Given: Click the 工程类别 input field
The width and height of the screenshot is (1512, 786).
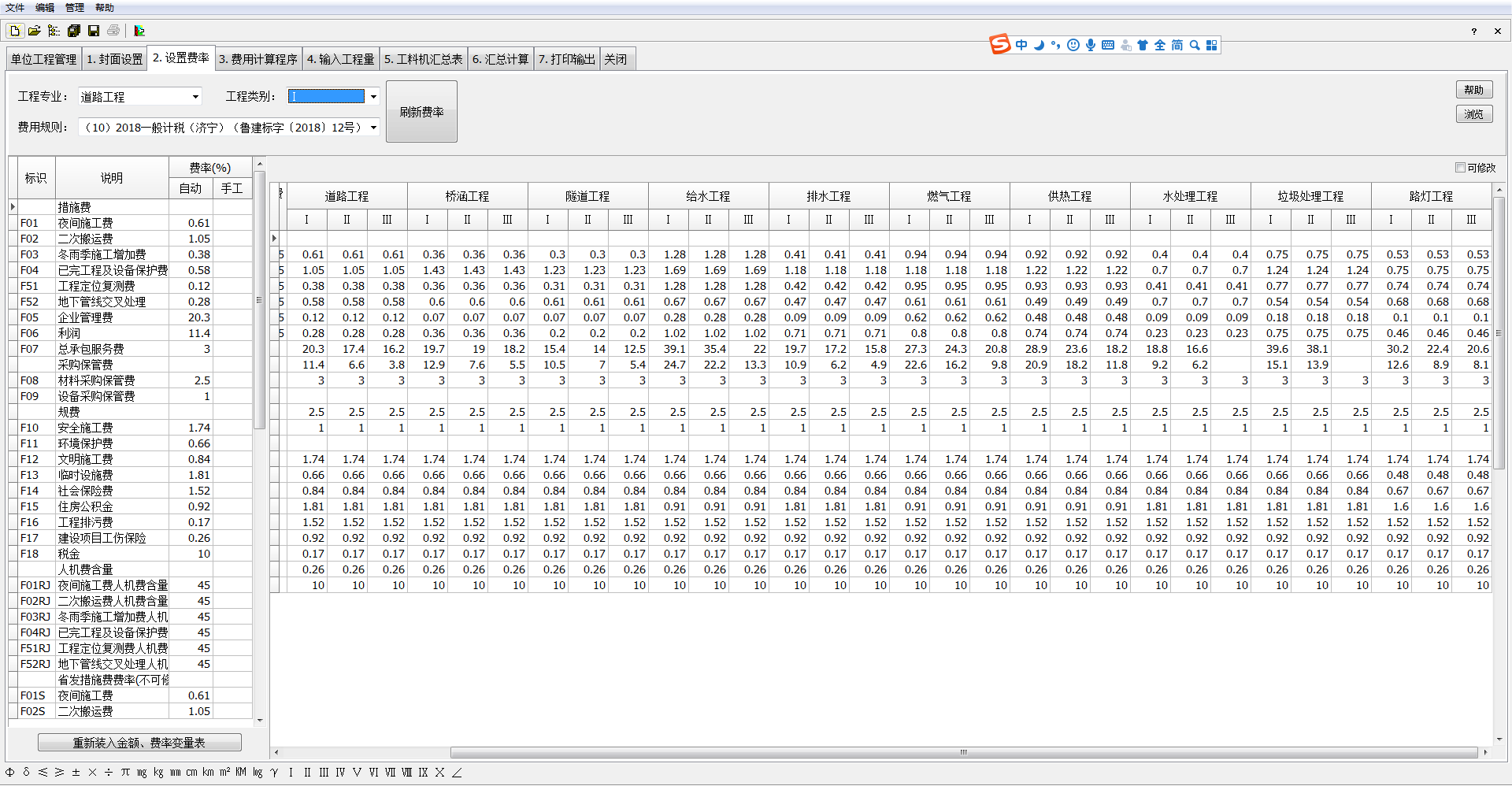Looking at the screenshot, I should click(327, 97).
